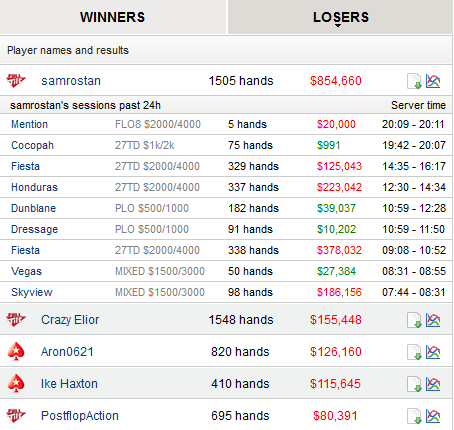Switch to the LOSERS tab
454x430 pixels.
click(x=341, y=17)
